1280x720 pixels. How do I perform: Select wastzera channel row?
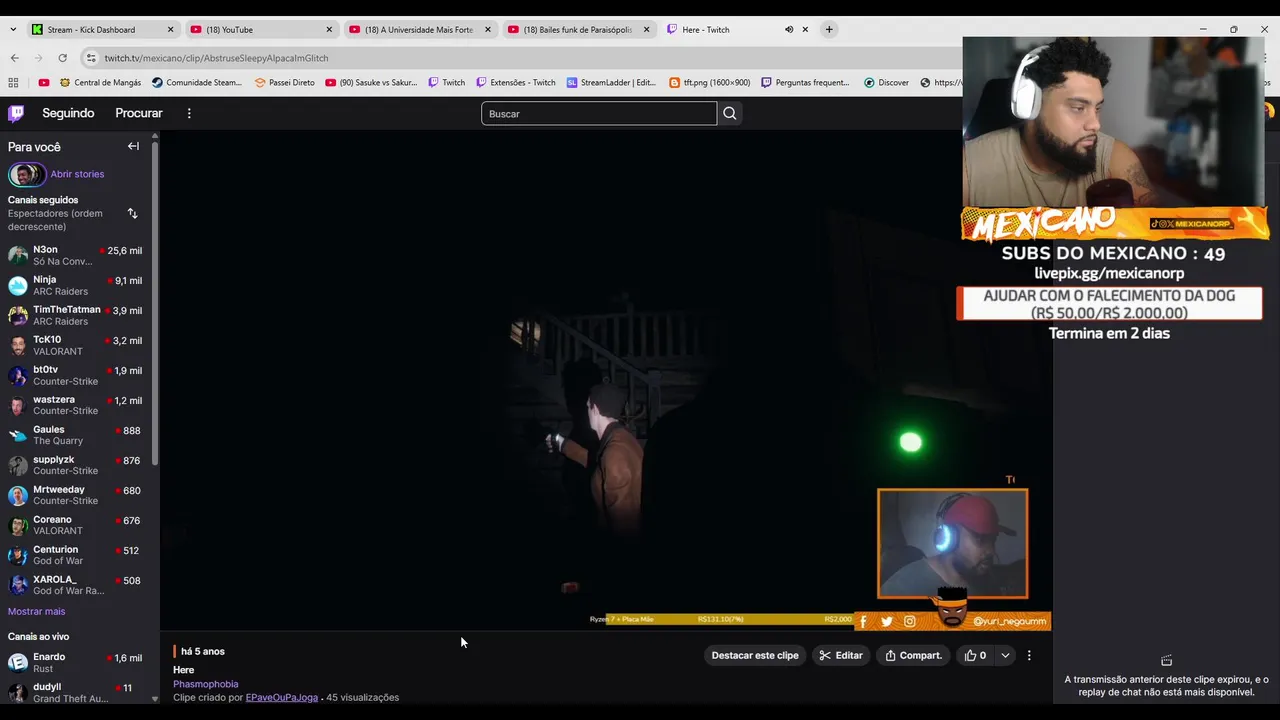pyautogui.click(x=76, y=406)
